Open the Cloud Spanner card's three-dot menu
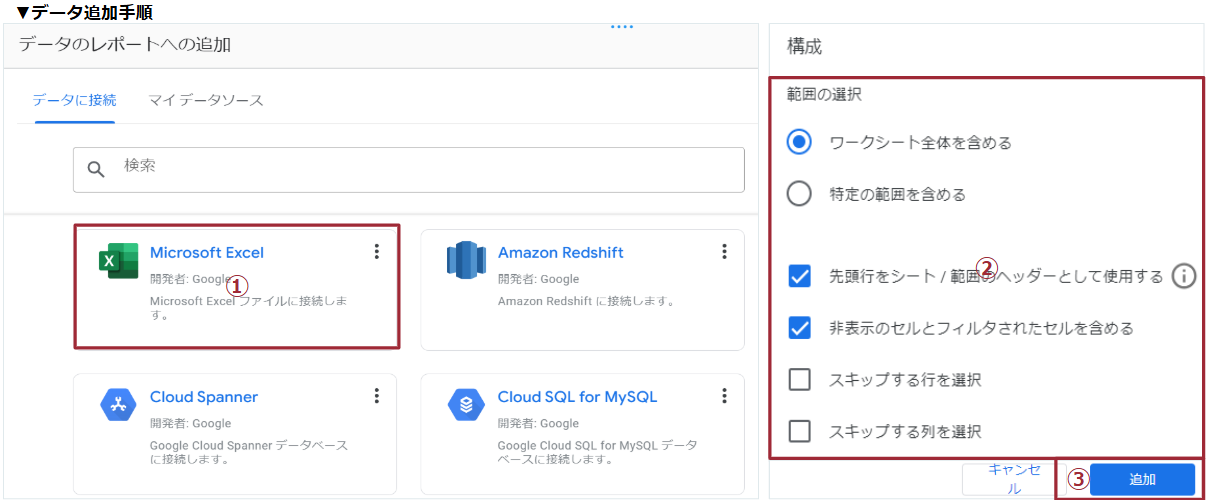1207x500 pixels. point(376,396)
